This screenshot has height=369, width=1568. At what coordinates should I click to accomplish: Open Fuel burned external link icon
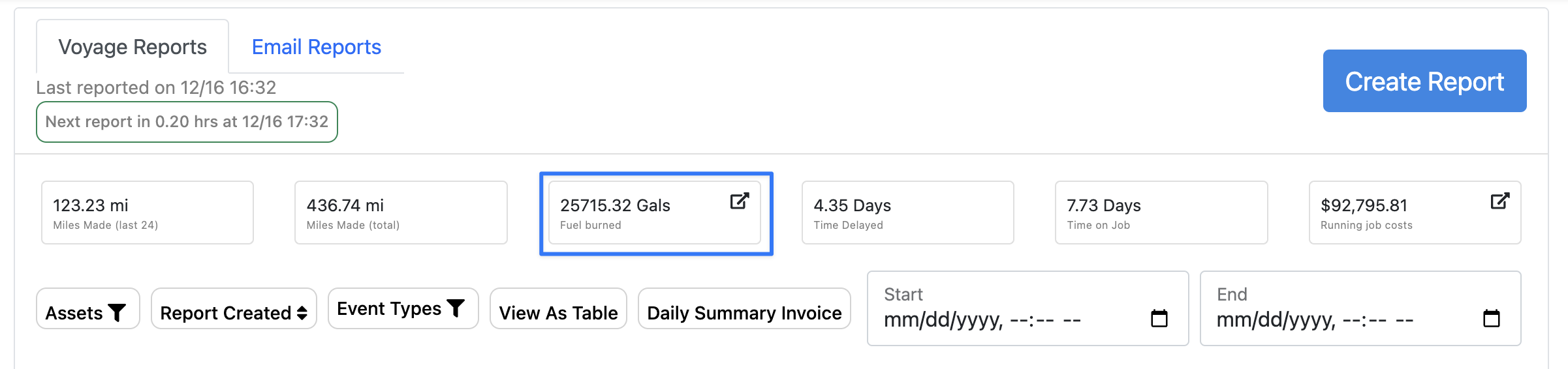point(739,201)
